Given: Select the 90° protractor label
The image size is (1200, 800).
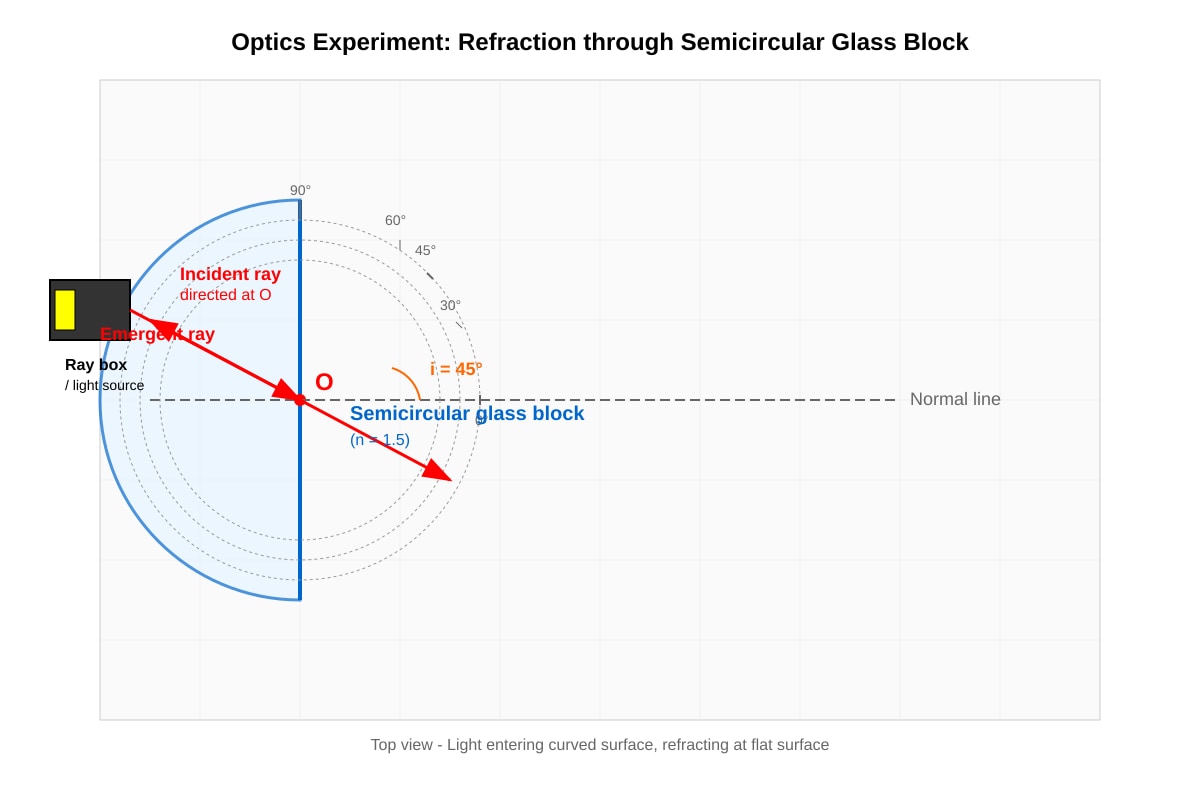Looking at the screenshot, I should (300, 190).
